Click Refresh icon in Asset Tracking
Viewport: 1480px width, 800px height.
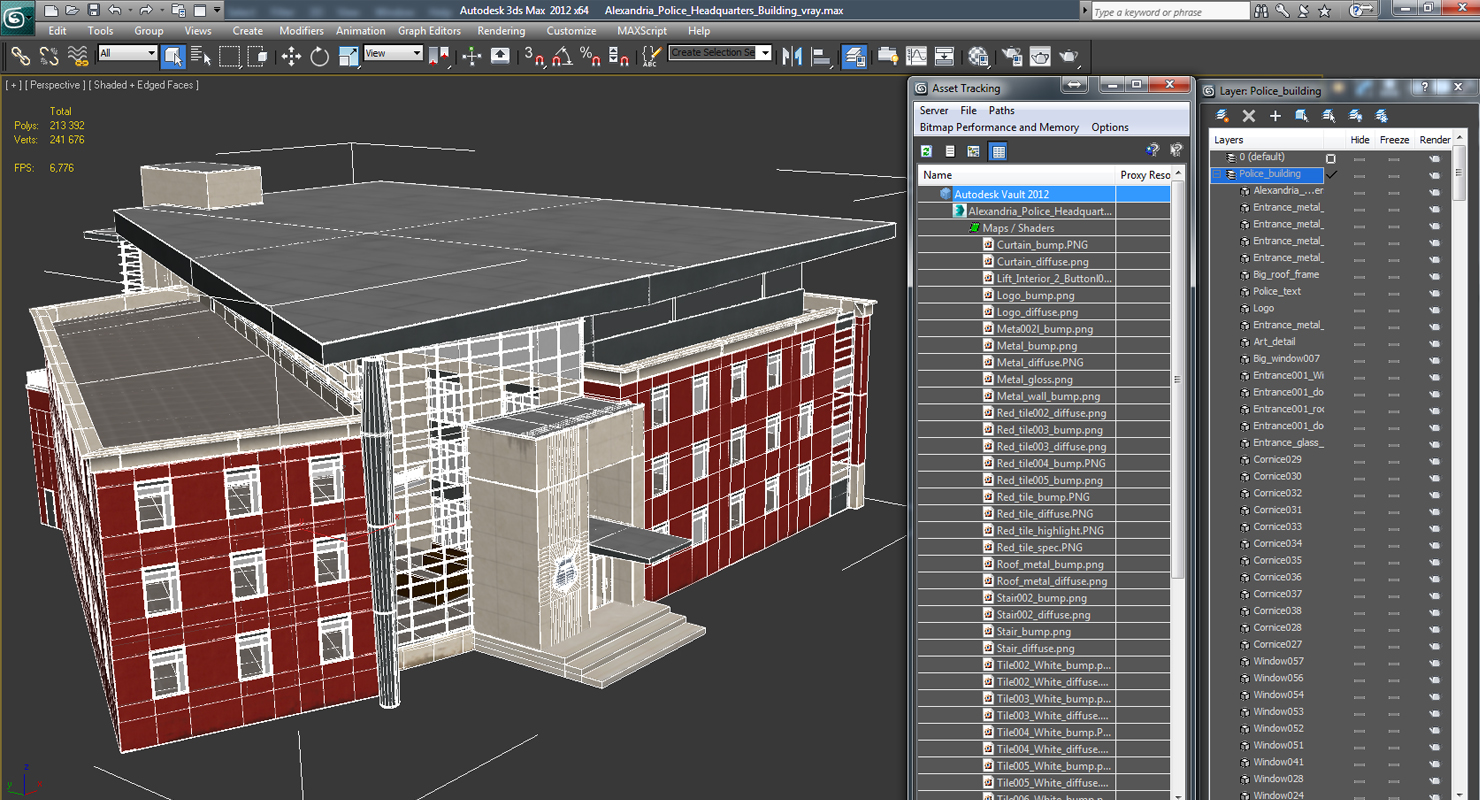(927, 151)
